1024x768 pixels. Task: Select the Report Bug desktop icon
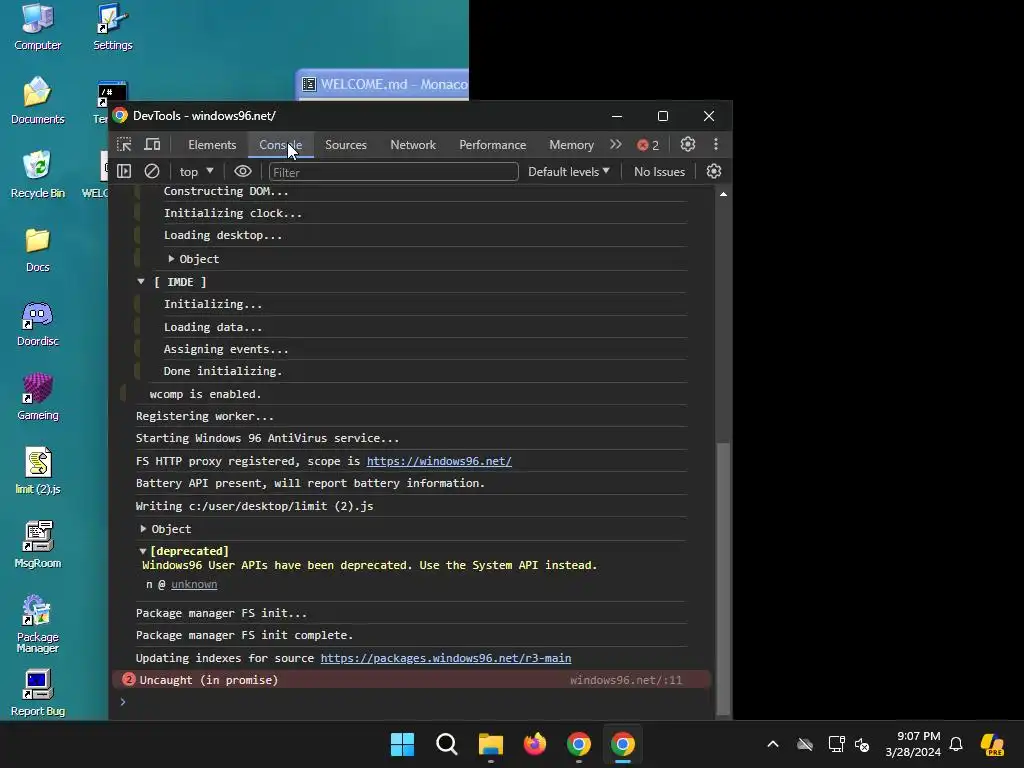tap(37, 693)
